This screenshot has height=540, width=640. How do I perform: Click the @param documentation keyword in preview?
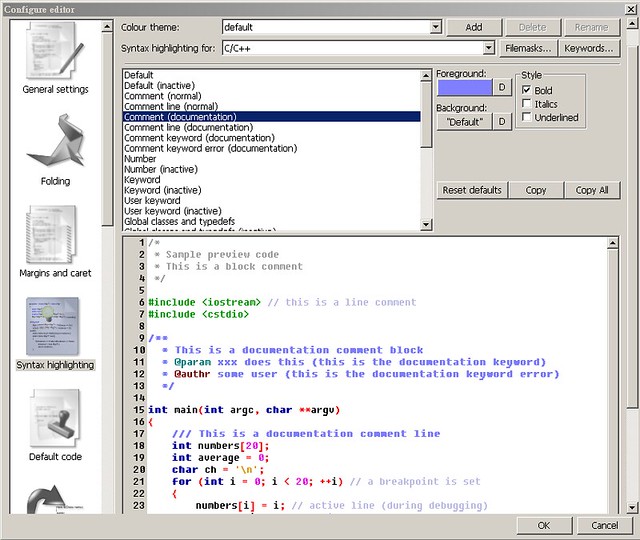point(192,362)
